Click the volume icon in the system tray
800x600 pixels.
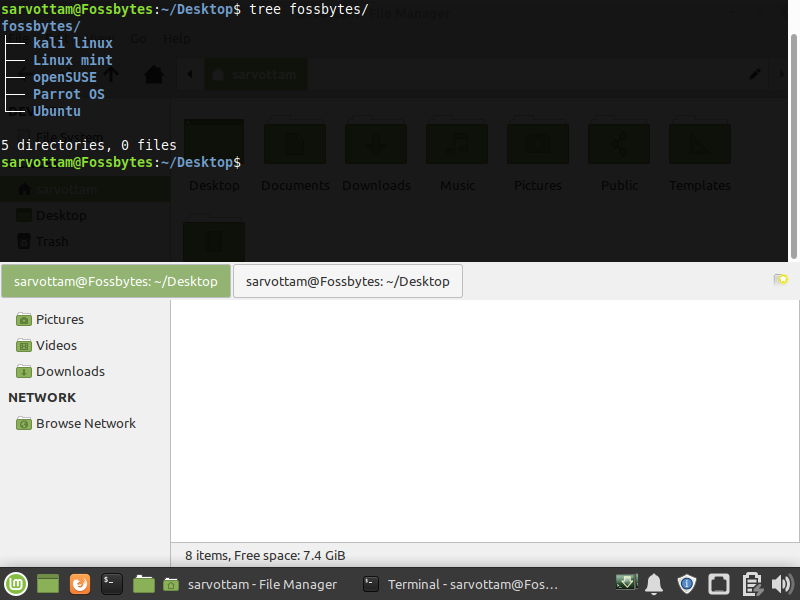click(781, 583)
